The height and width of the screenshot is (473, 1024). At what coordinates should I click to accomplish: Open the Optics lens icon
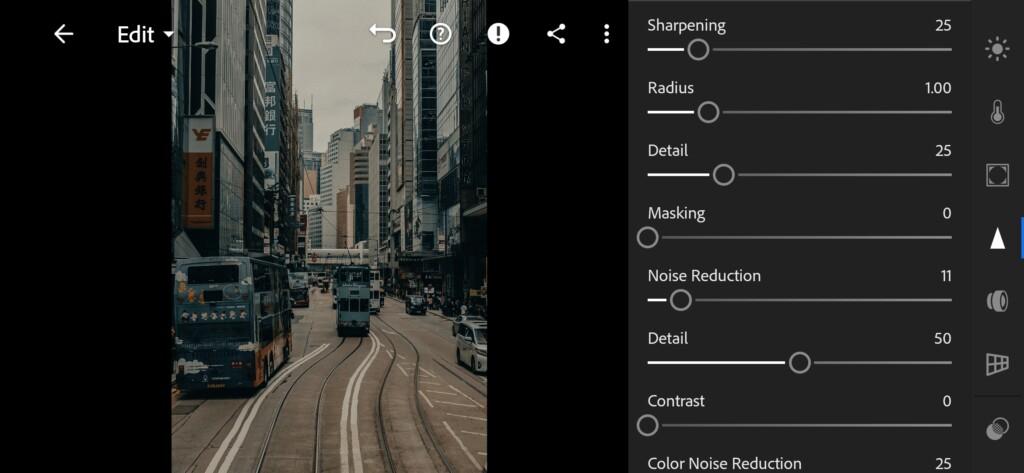click(997, 301)
